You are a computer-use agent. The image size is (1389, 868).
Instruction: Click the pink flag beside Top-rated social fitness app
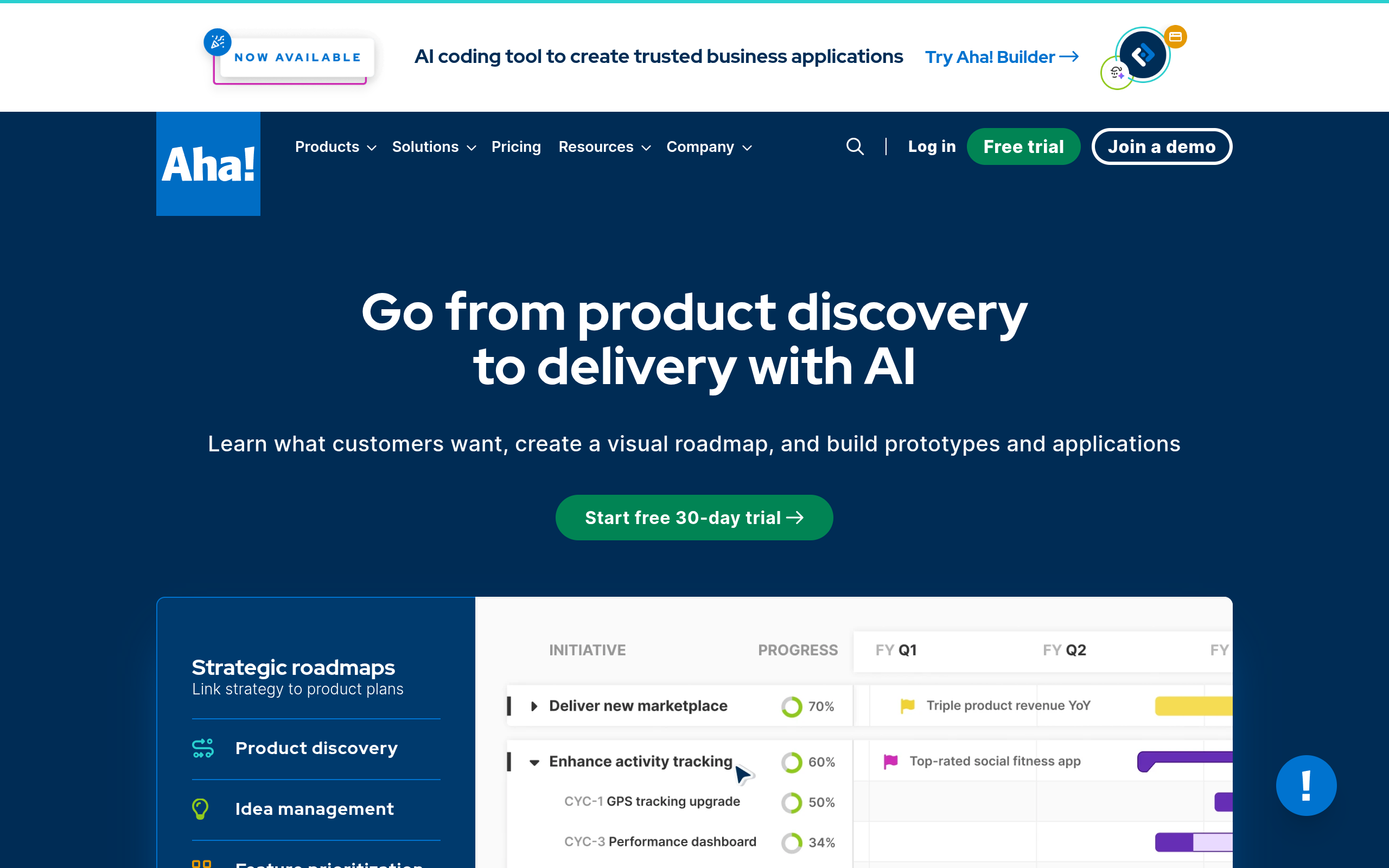[x=890, y=761]
